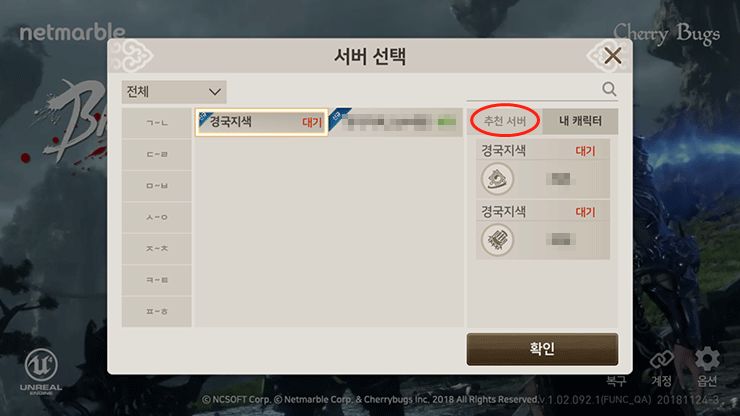Select the blurred second server entry

(x=395, y=122)
